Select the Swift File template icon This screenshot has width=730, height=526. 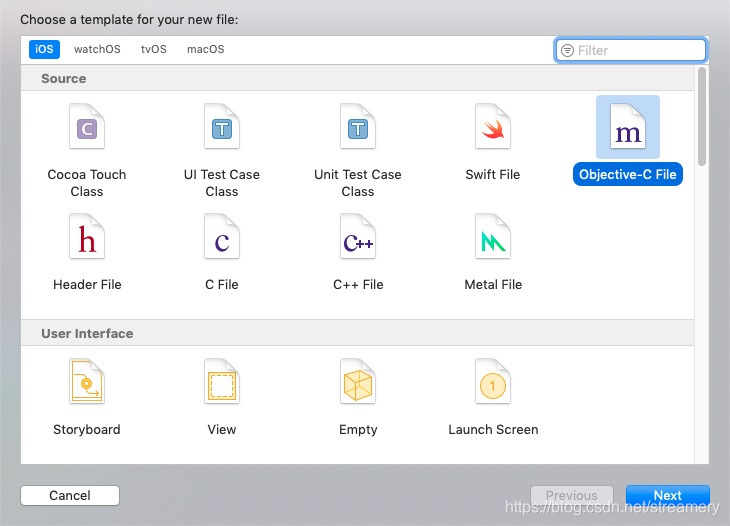(493, 126)
